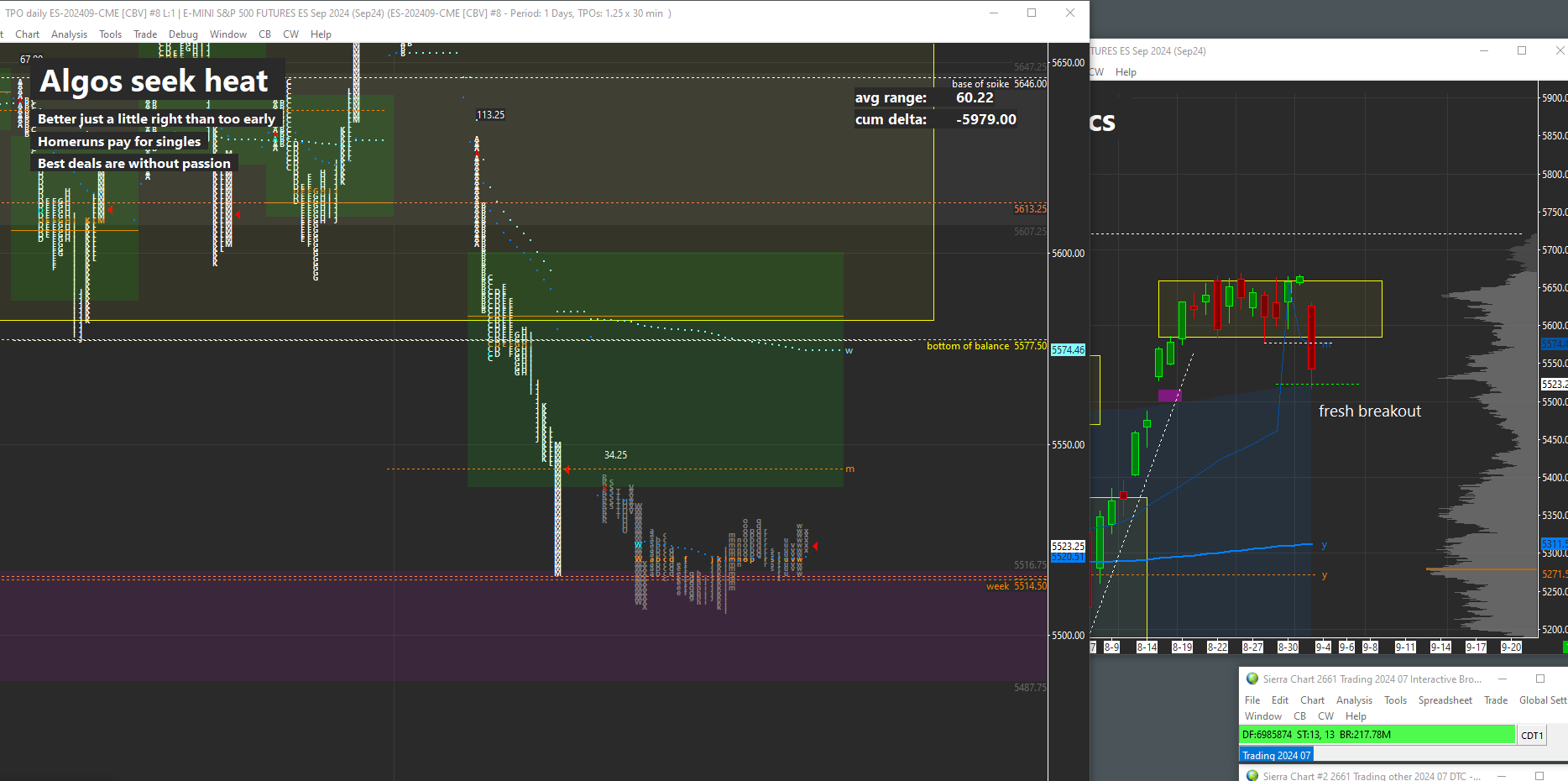Open the CW menu in TPO daily window
The height and width of the screenshot is (781, 1568).
coord(290,34)
